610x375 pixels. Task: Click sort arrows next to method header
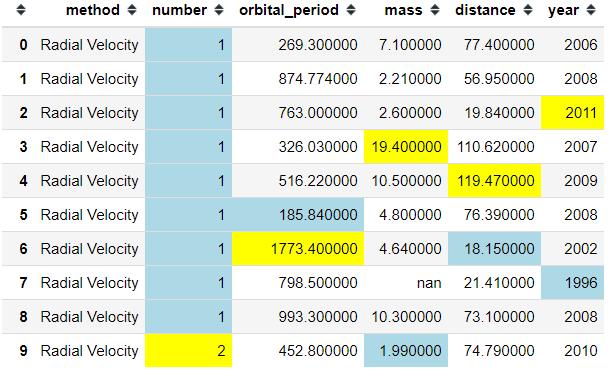(x=132, y=10)
